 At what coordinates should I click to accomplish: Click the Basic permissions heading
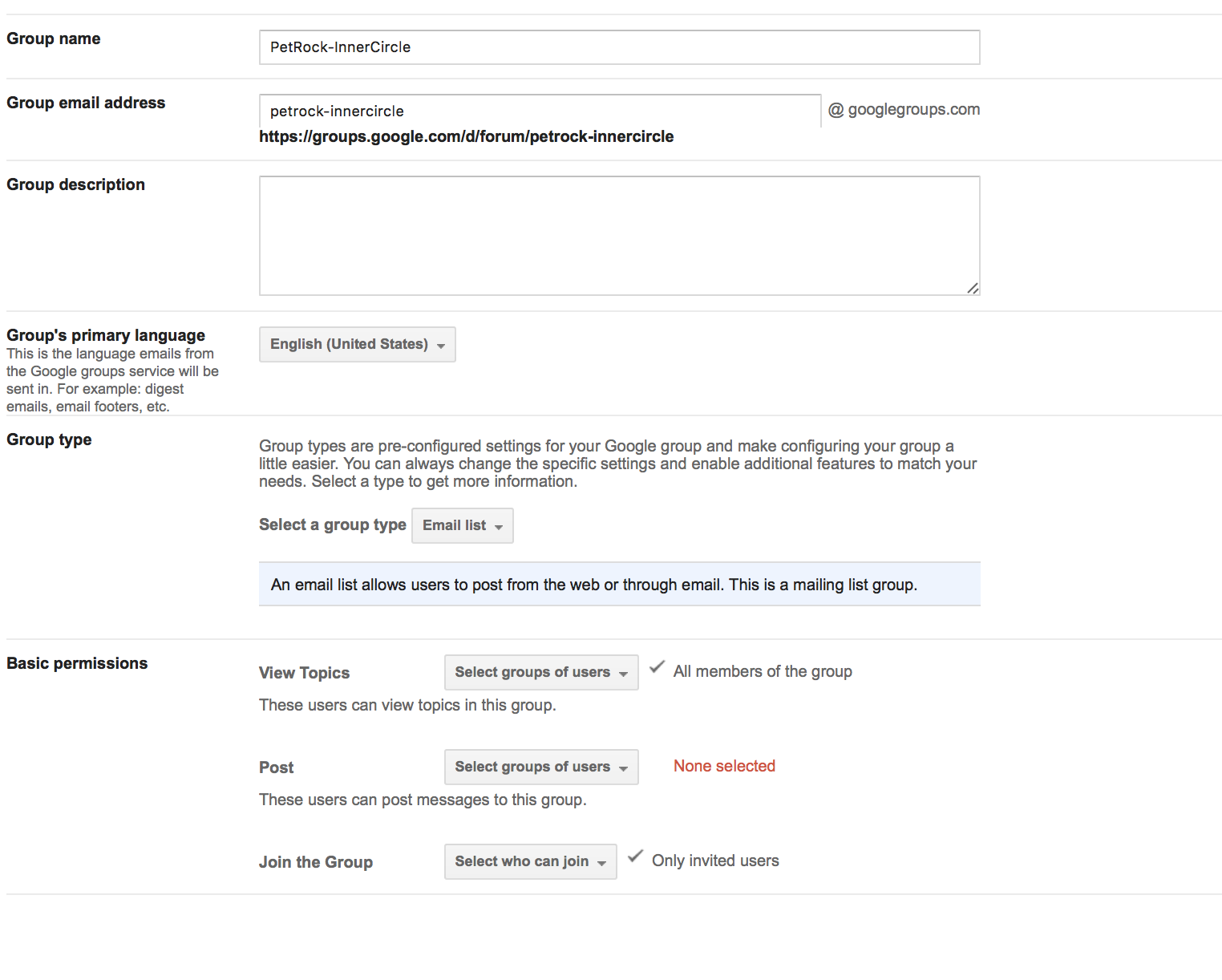point(77,663)
